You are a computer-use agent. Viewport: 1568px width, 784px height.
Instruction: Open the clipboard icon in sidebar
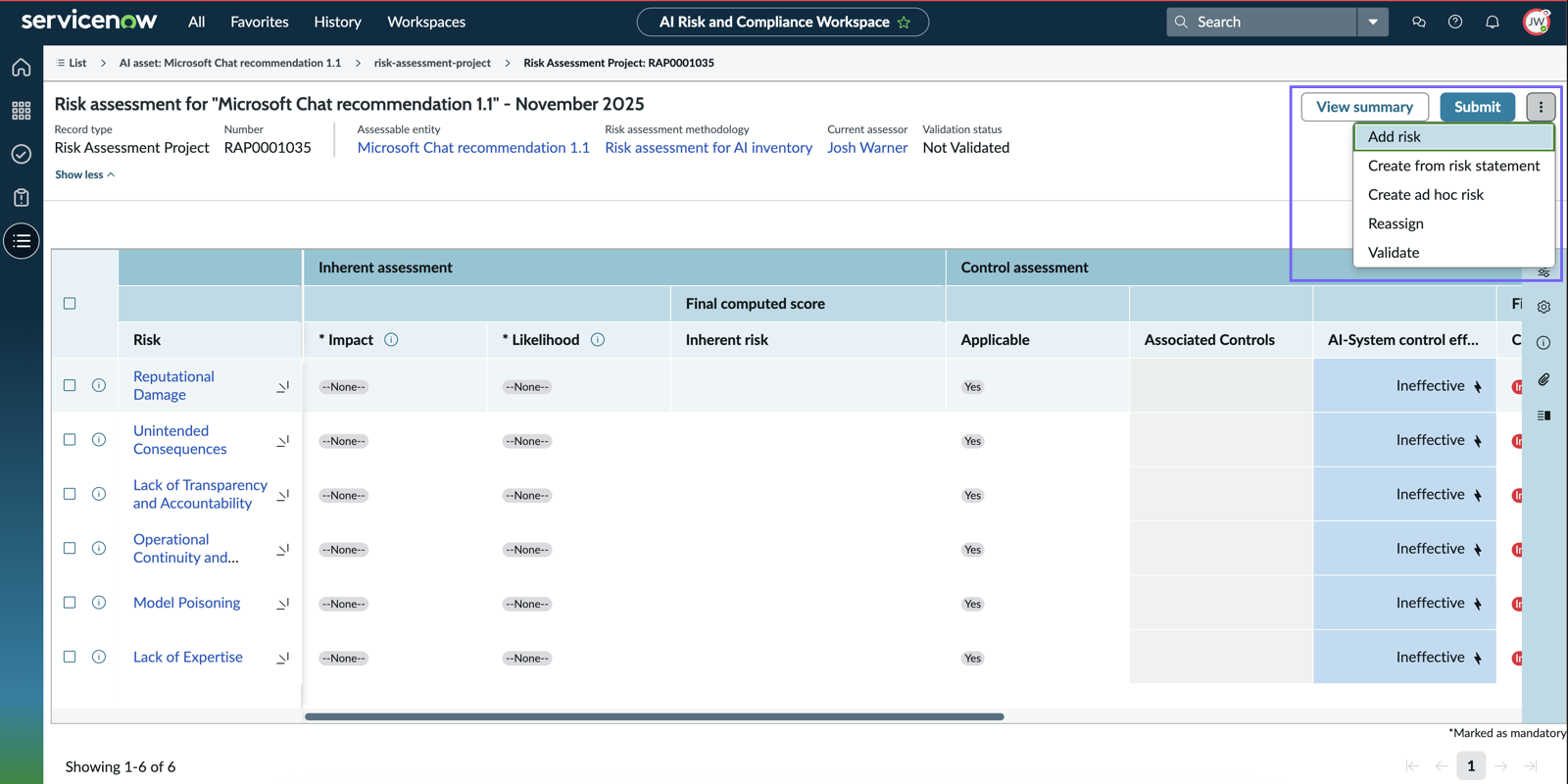coord(22,197)
